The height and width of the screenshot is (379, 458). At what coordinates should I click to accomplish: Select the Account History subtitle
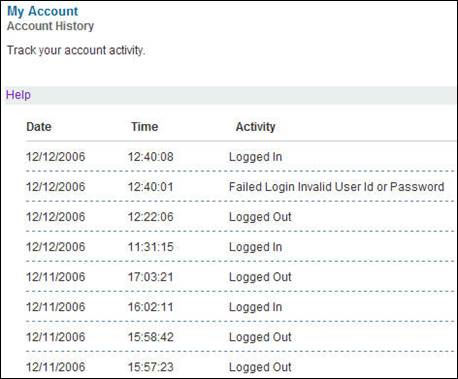pos(50,26)
